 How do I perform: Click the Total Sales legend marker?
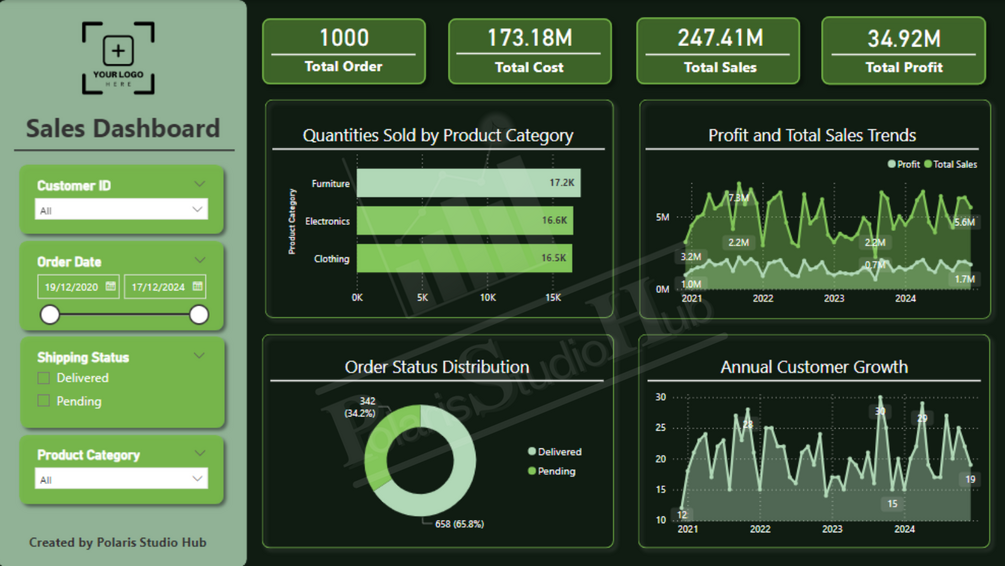point(927,164)
